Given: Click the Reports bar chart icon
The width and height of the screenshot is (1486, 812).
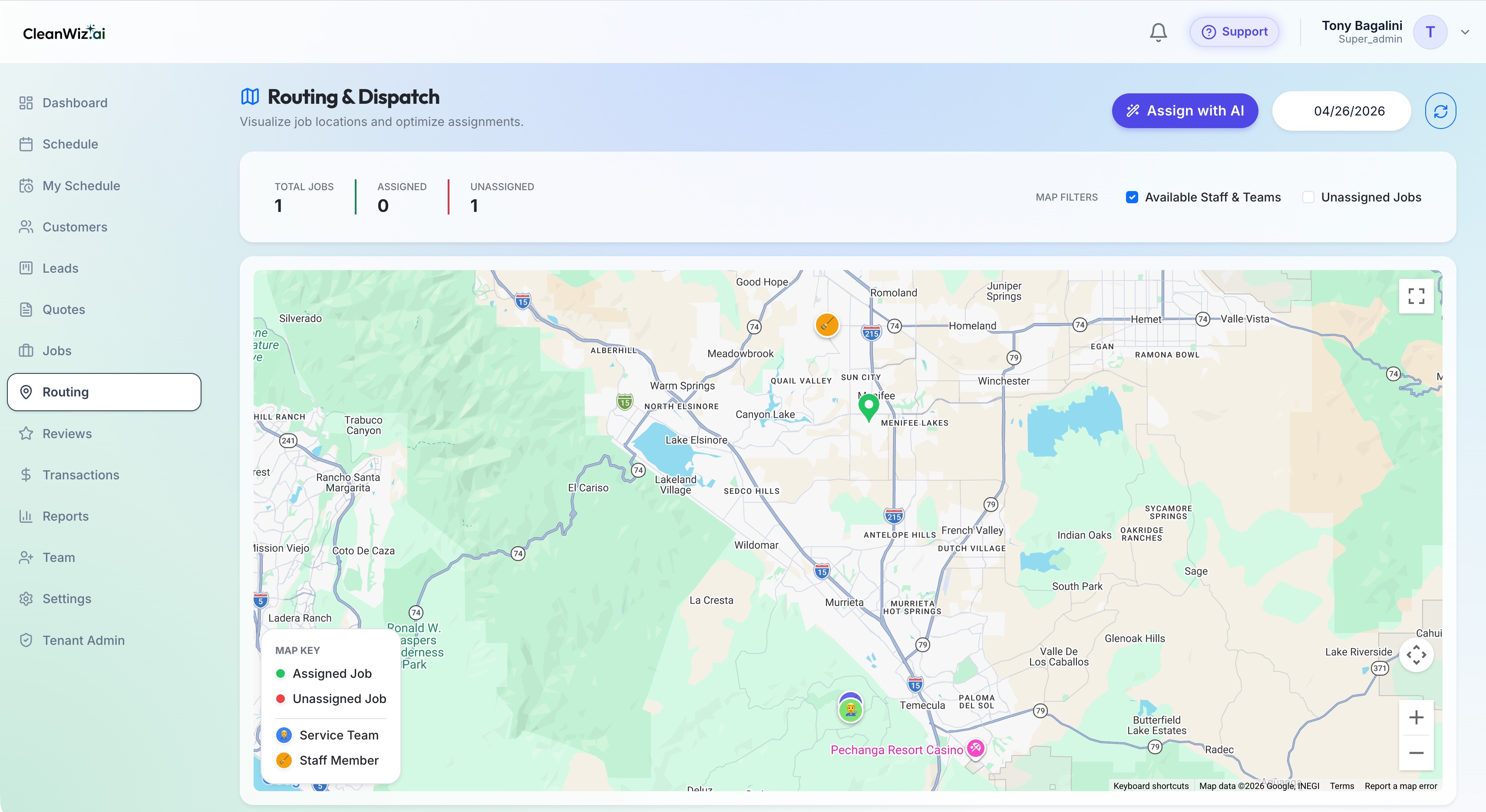Looking at the screenshot, I should pos(26,516).
